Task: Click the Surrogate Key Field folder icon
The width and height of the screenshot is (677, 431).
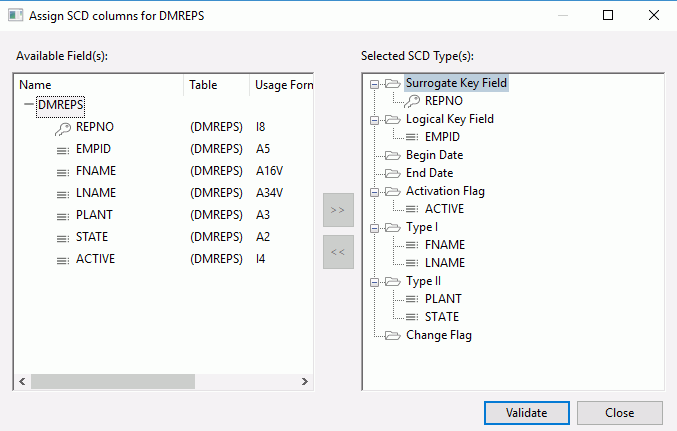Action: click(392, 83)
